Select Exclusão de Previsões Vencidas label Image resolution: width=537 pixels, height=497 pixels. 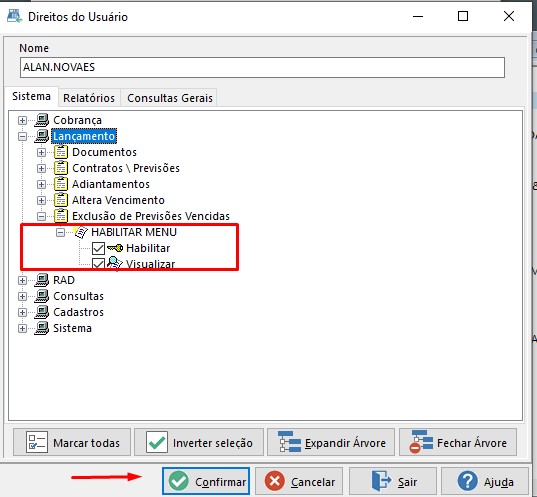pyautogui.click(x=151, y=216)
